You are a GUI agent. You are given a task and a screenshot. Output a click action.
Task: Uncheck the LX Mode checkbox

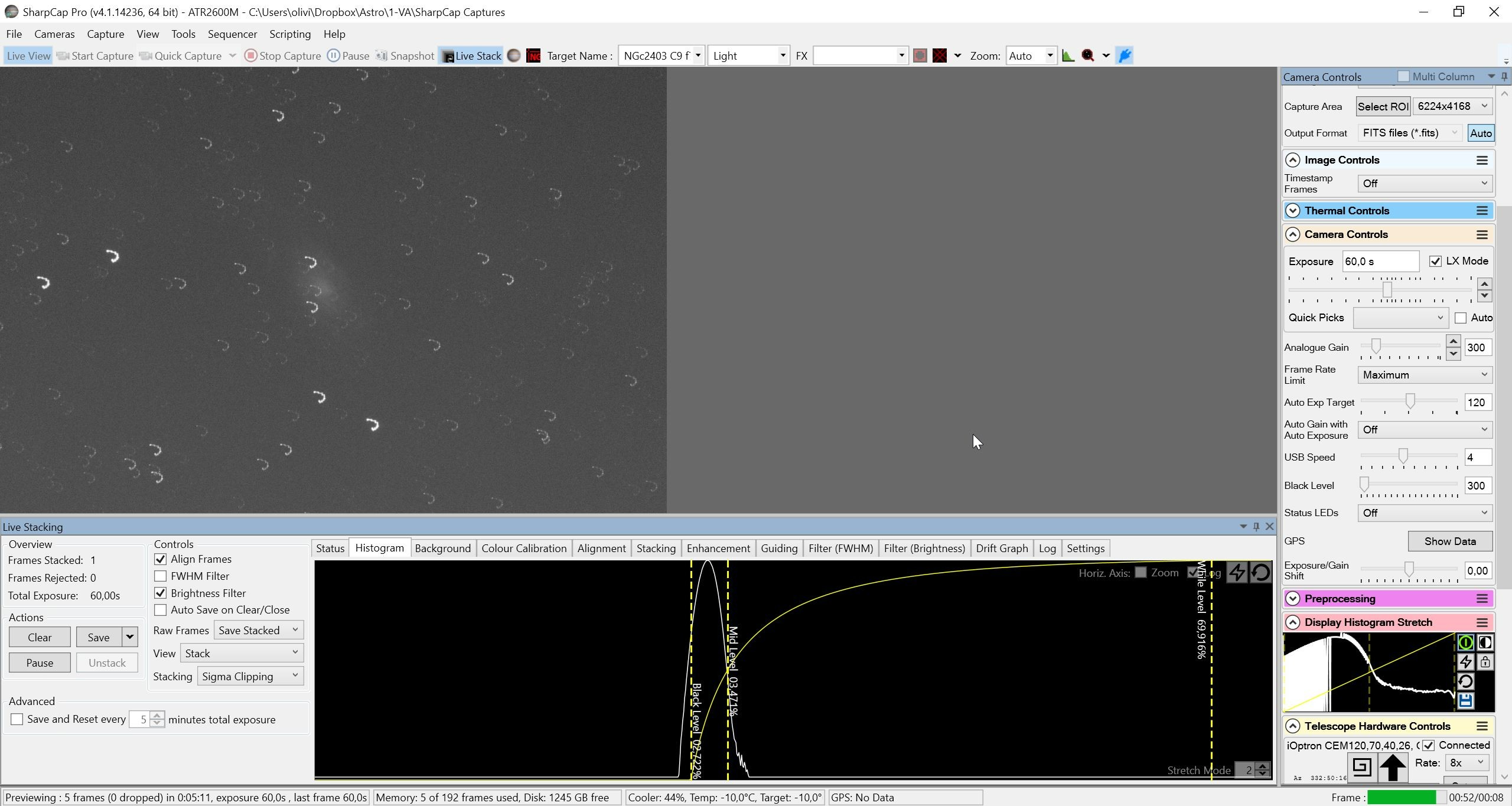click(1435, 261)
